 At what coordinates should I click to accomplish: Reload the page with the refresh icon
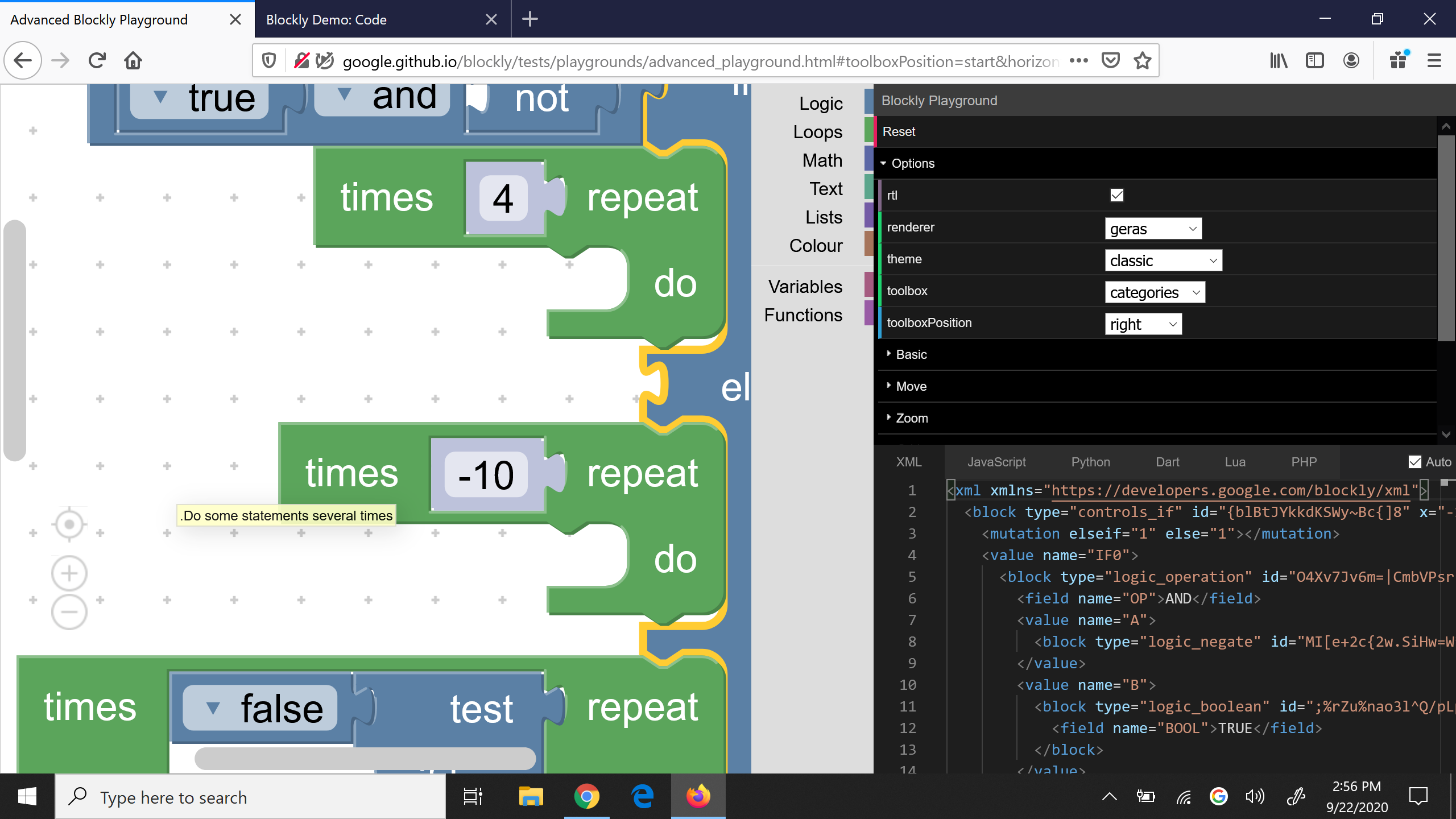point(97,60)
